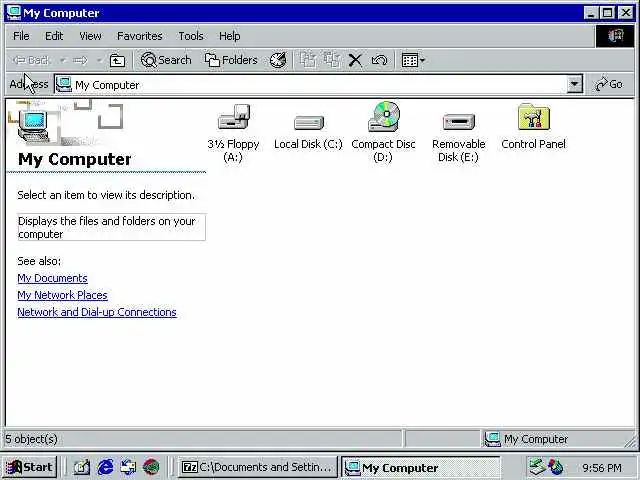Click the My Computer taskbar button

point(420,467)
